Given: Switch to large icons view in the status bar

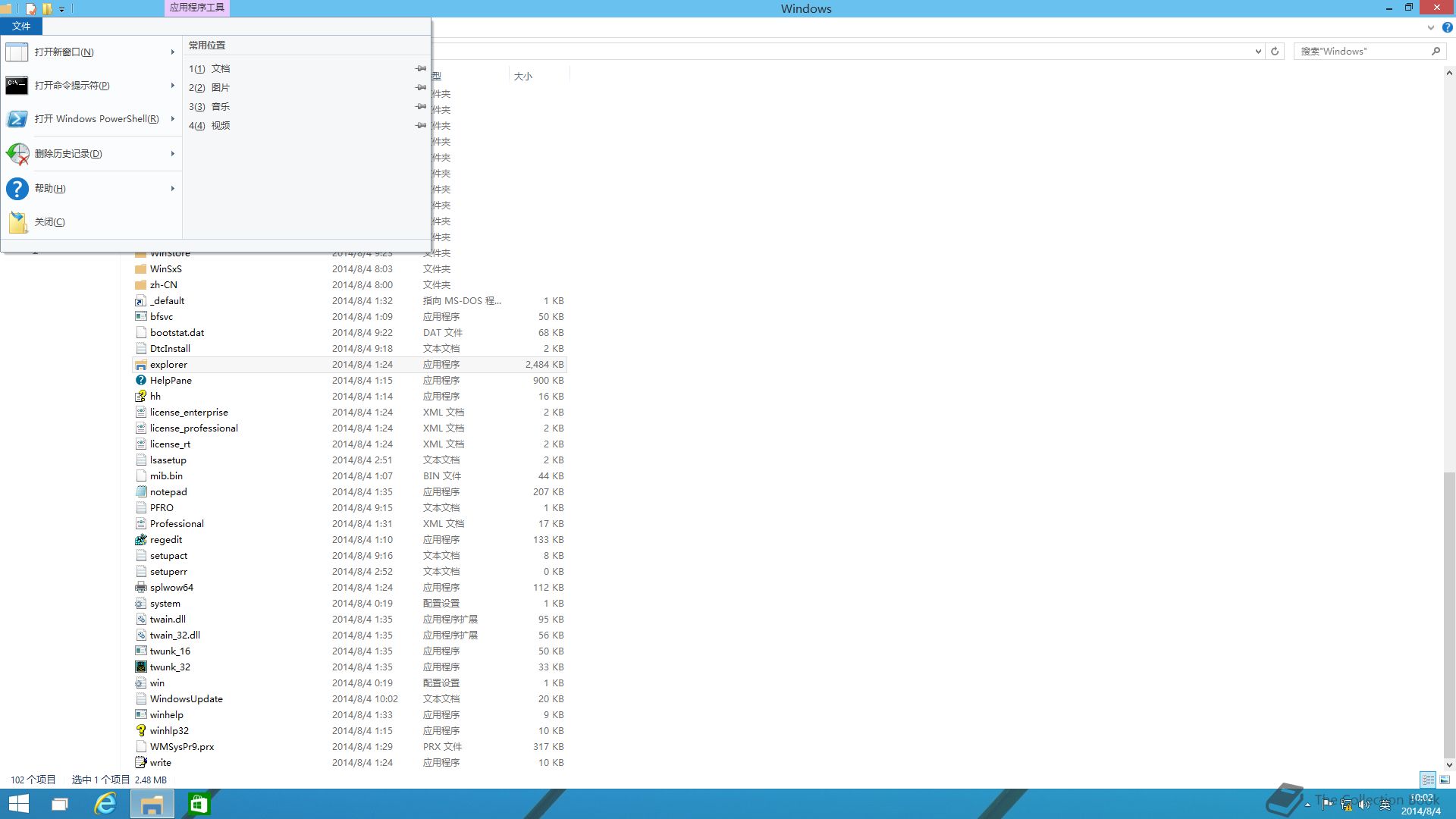Looking at the screenshot, I should (1445, 780).
